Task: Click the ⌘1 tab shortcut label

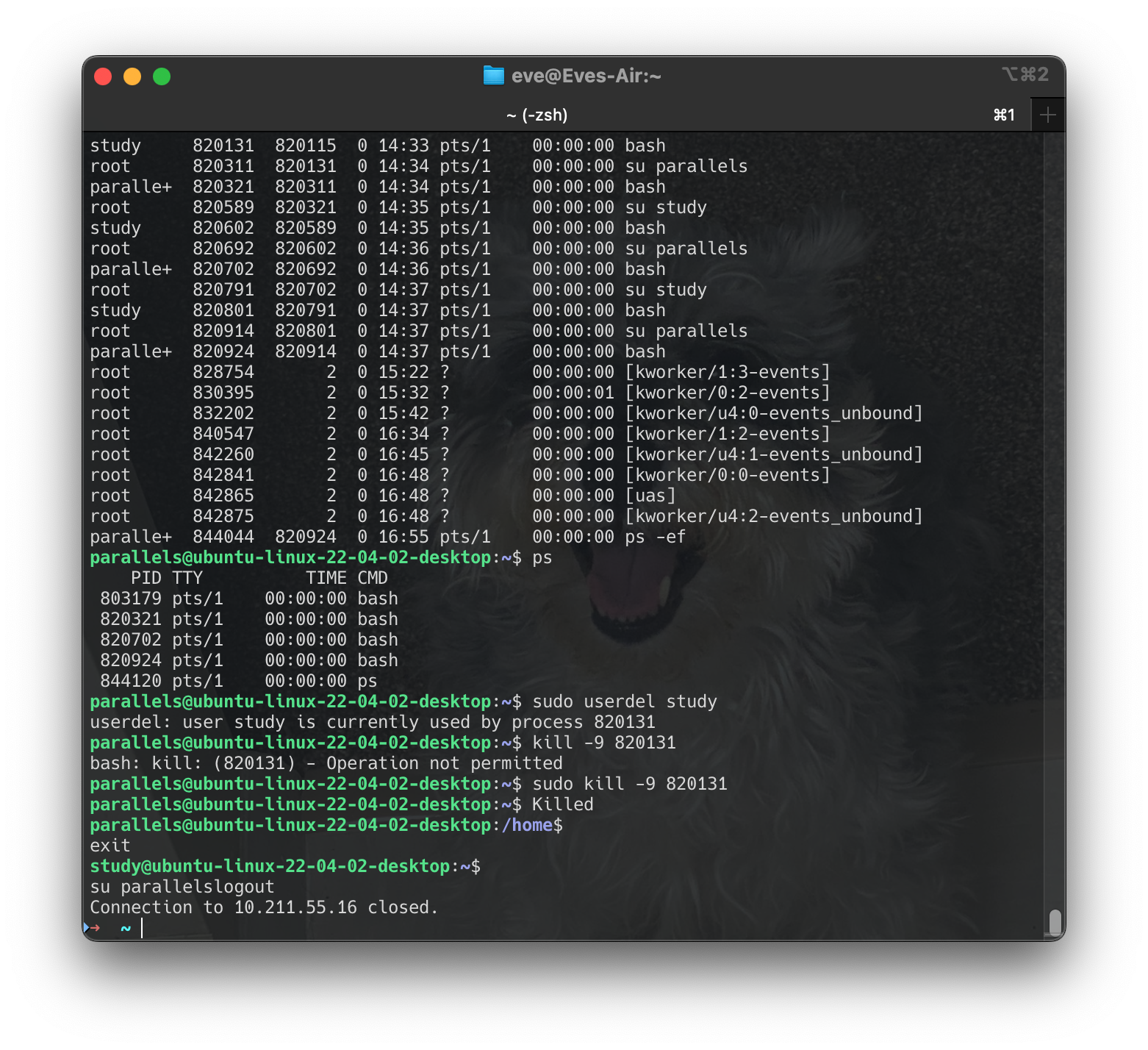Action: pyautogui.click(x=1004, y=115)
